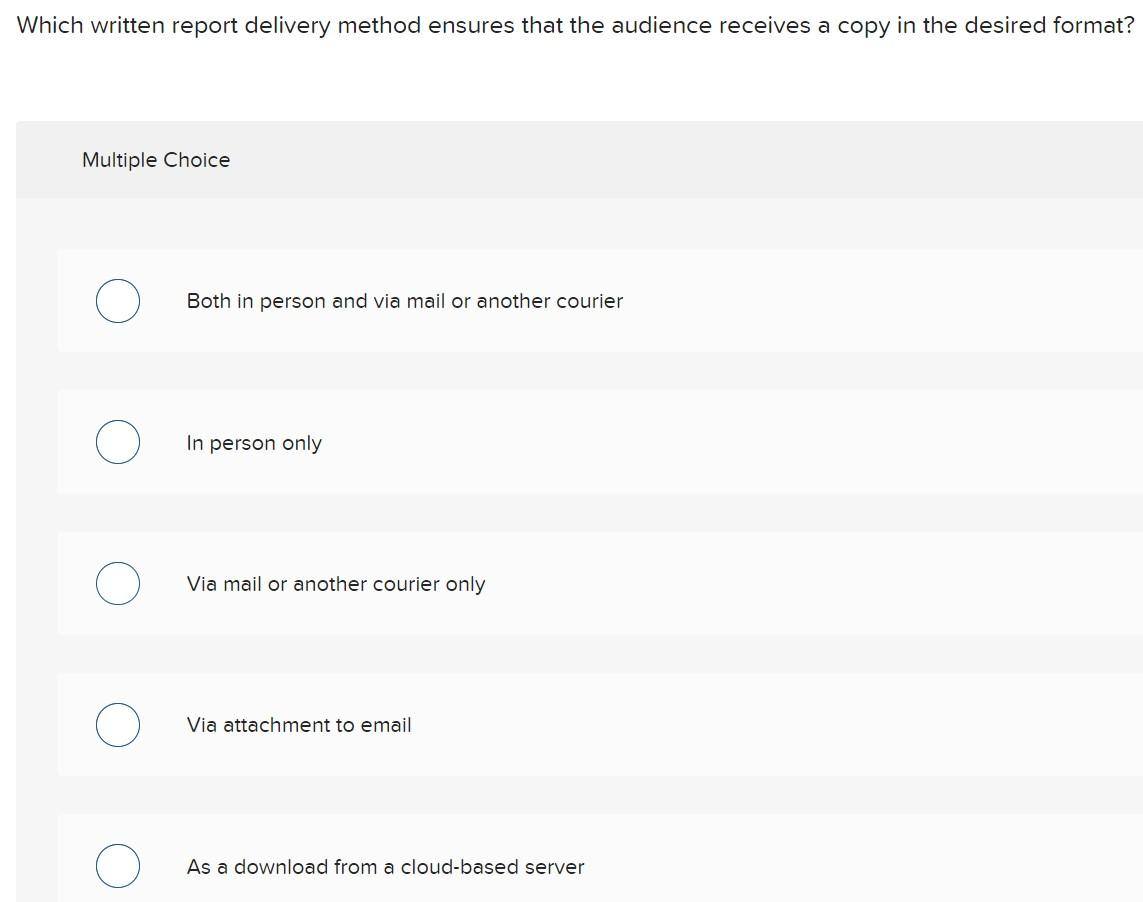The height and width of the screenshot is (902, 1143).
Task: Click the empty circle beside 'In person only'
Action: coord(117,442)
